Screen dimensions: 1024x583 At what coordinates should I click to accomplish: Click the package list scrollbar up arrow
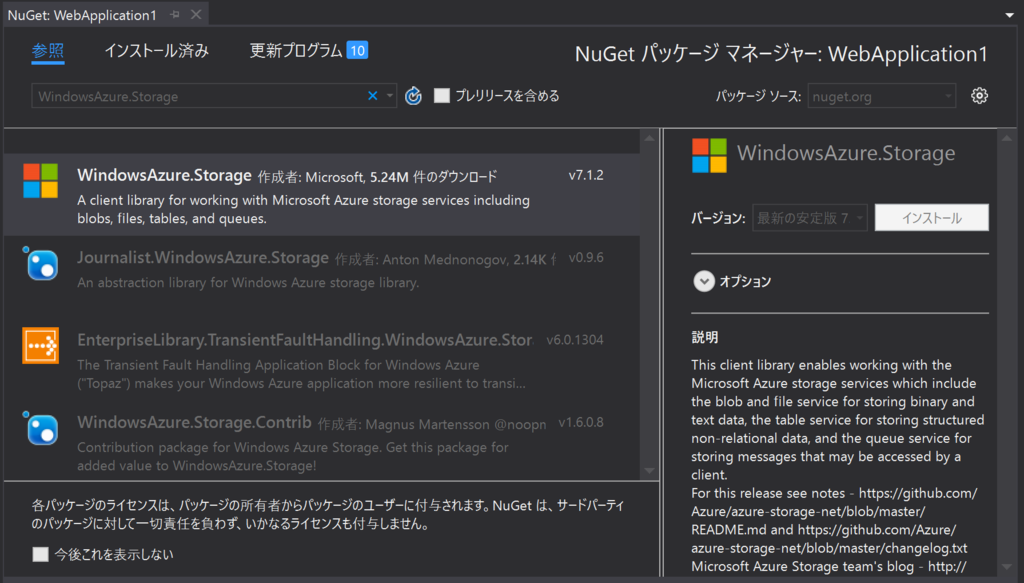coord(649,138)
